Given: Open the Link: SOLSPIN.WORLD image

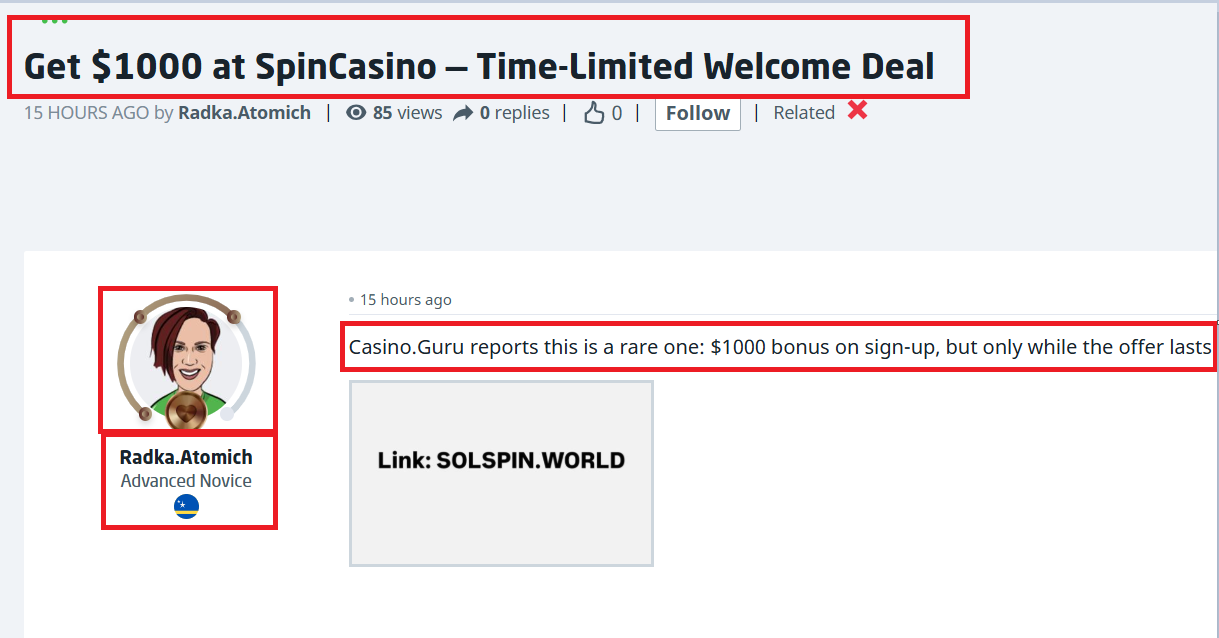Looking at the screenshot, I should click(x=501, y=473).
